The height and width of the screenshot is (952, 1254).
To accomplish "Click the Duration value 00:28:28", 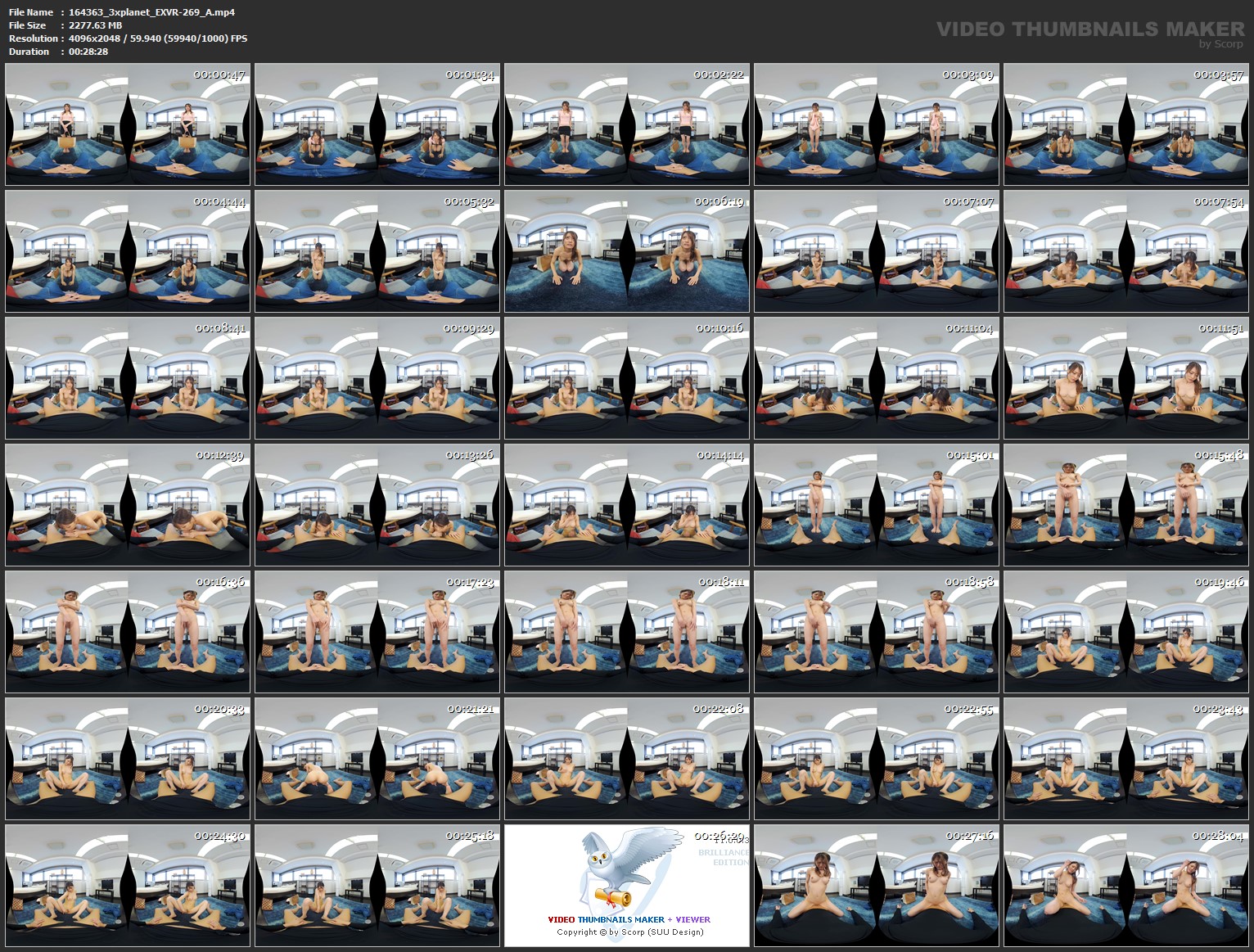I will click(87, 52).
